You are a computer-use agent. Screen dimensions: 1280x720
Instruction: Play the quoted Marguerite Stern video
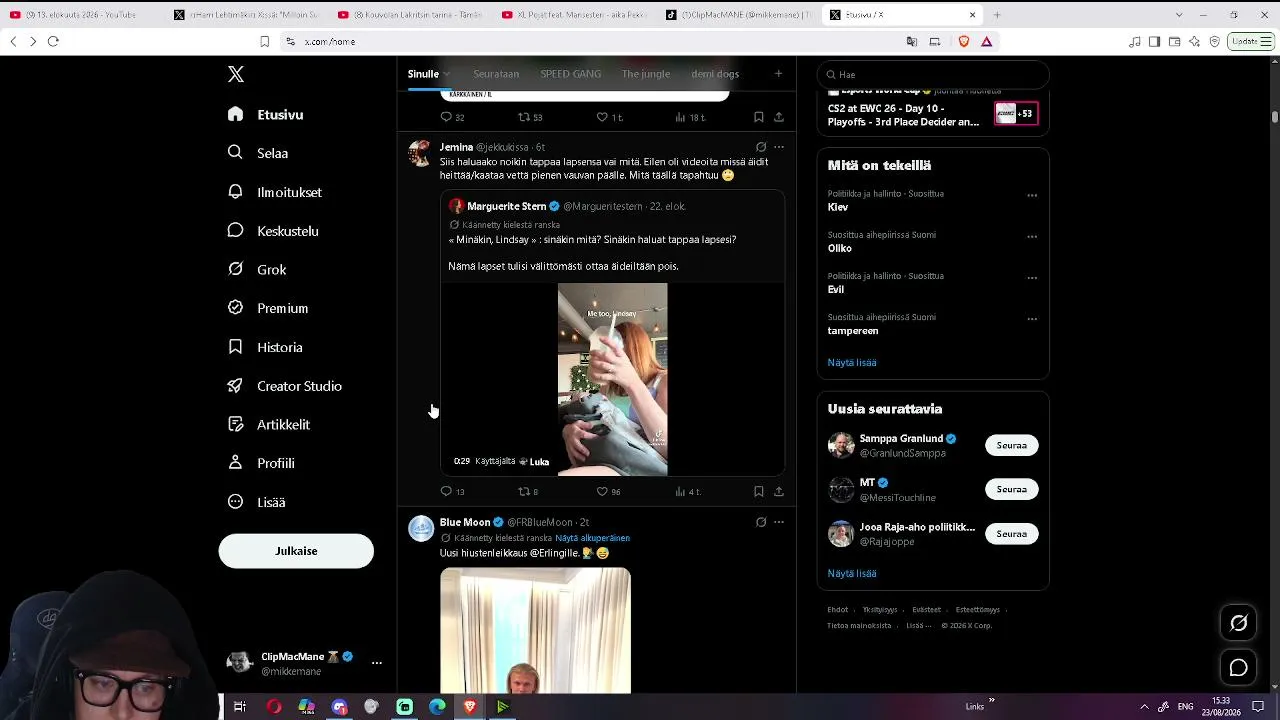click(612, 379)
